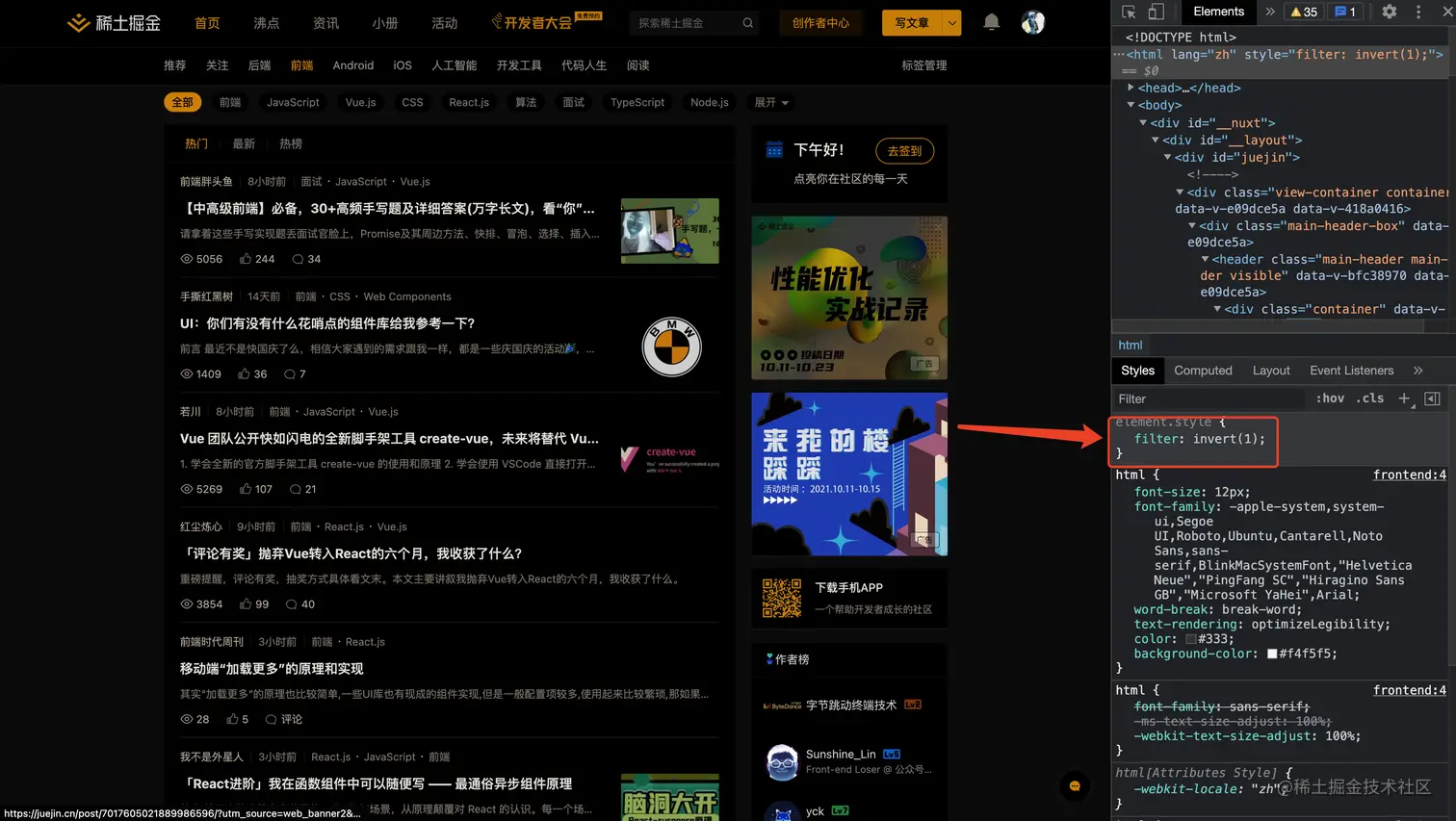Open the 小册 nav tab
Image resolution: width=1456 pixels, height=821 pixels.
pos(384,23)
